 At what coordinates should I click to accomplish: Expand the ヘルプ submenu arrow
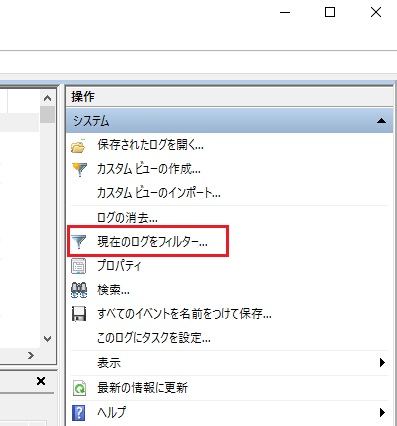click(x=382, y=413)
